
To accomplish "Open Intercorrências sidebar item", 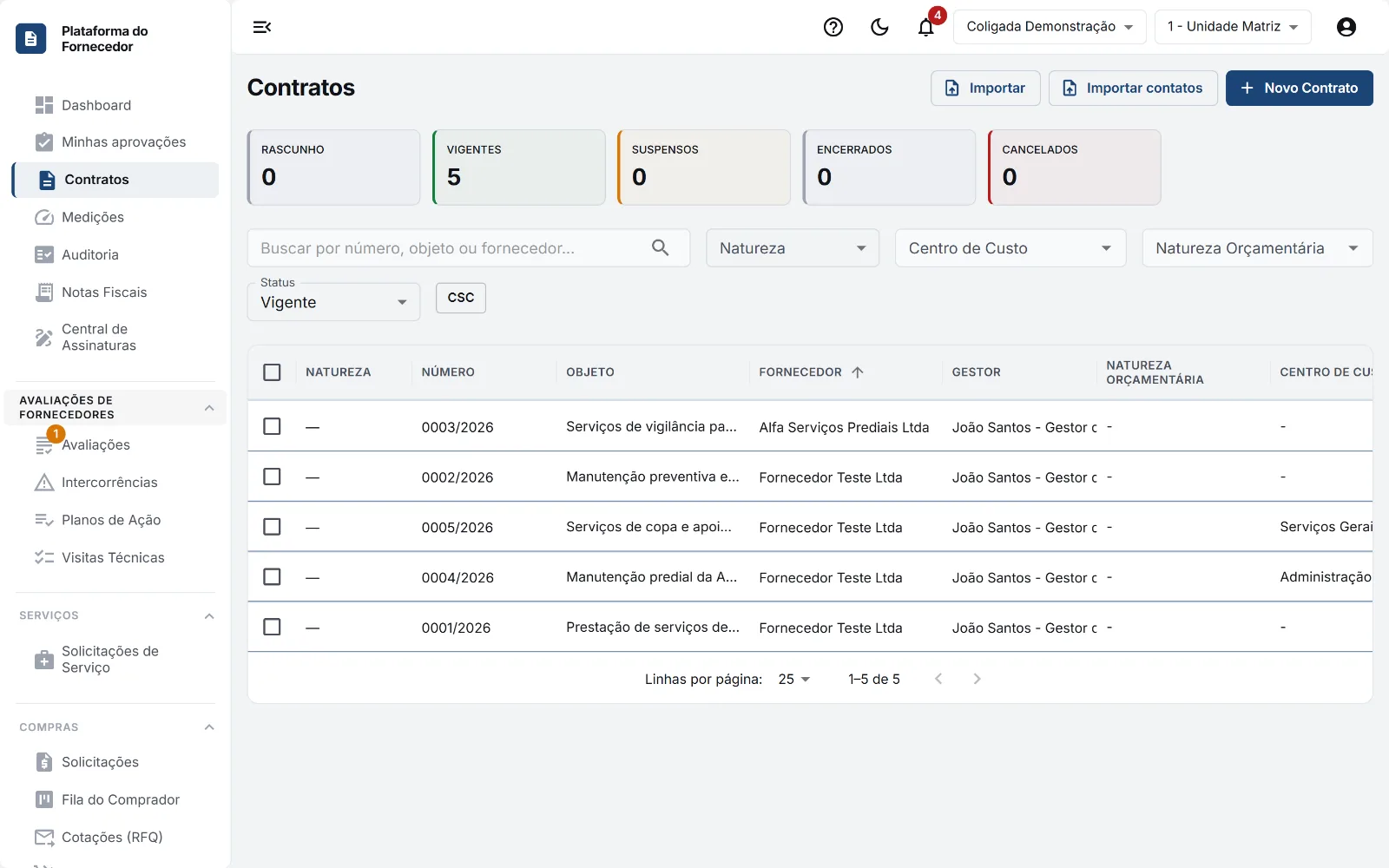I will [115, 483].
